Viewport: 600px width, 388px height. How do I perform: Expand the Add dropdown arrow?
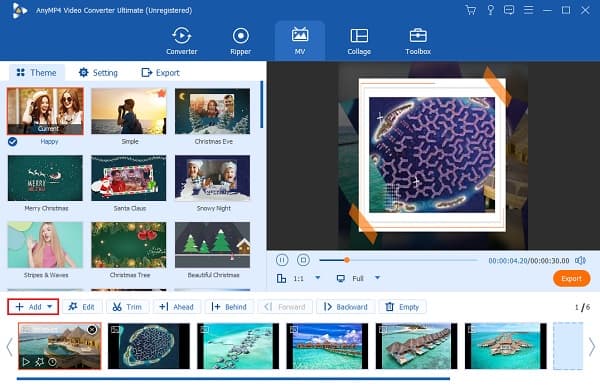50,307
